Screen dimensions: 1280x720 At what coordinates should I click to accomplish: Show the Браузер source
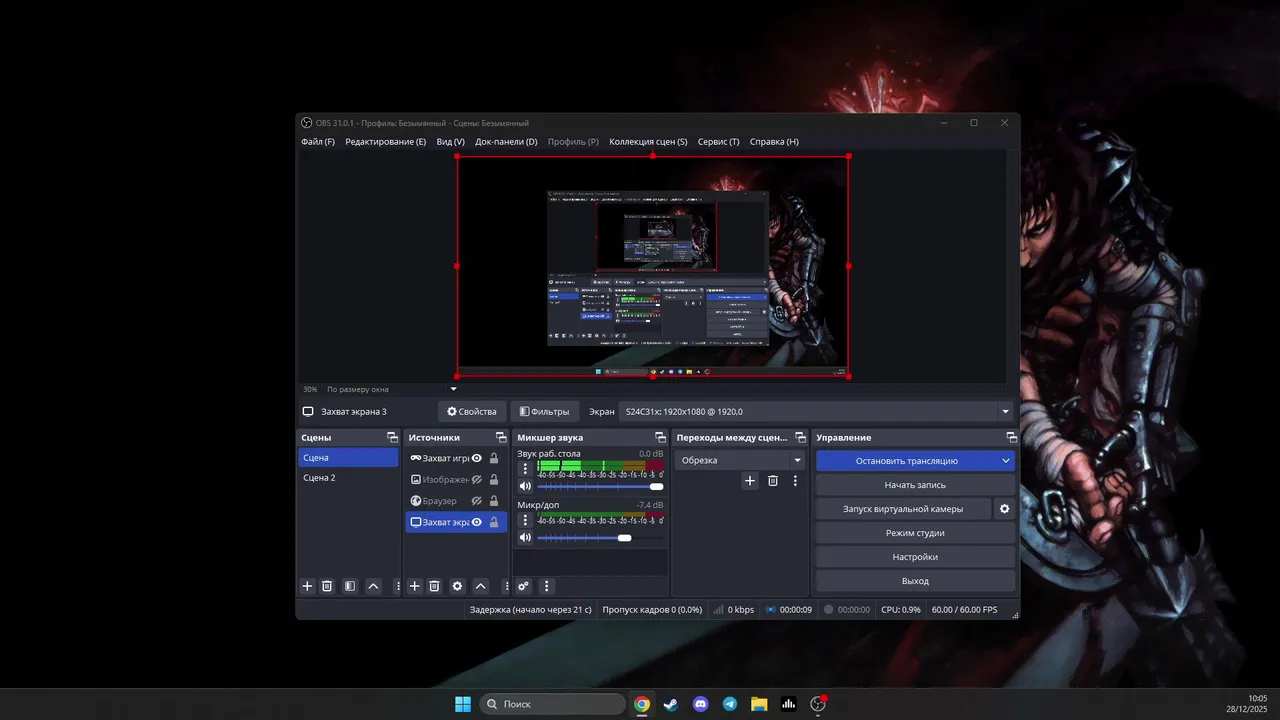(x=477, y=501)
